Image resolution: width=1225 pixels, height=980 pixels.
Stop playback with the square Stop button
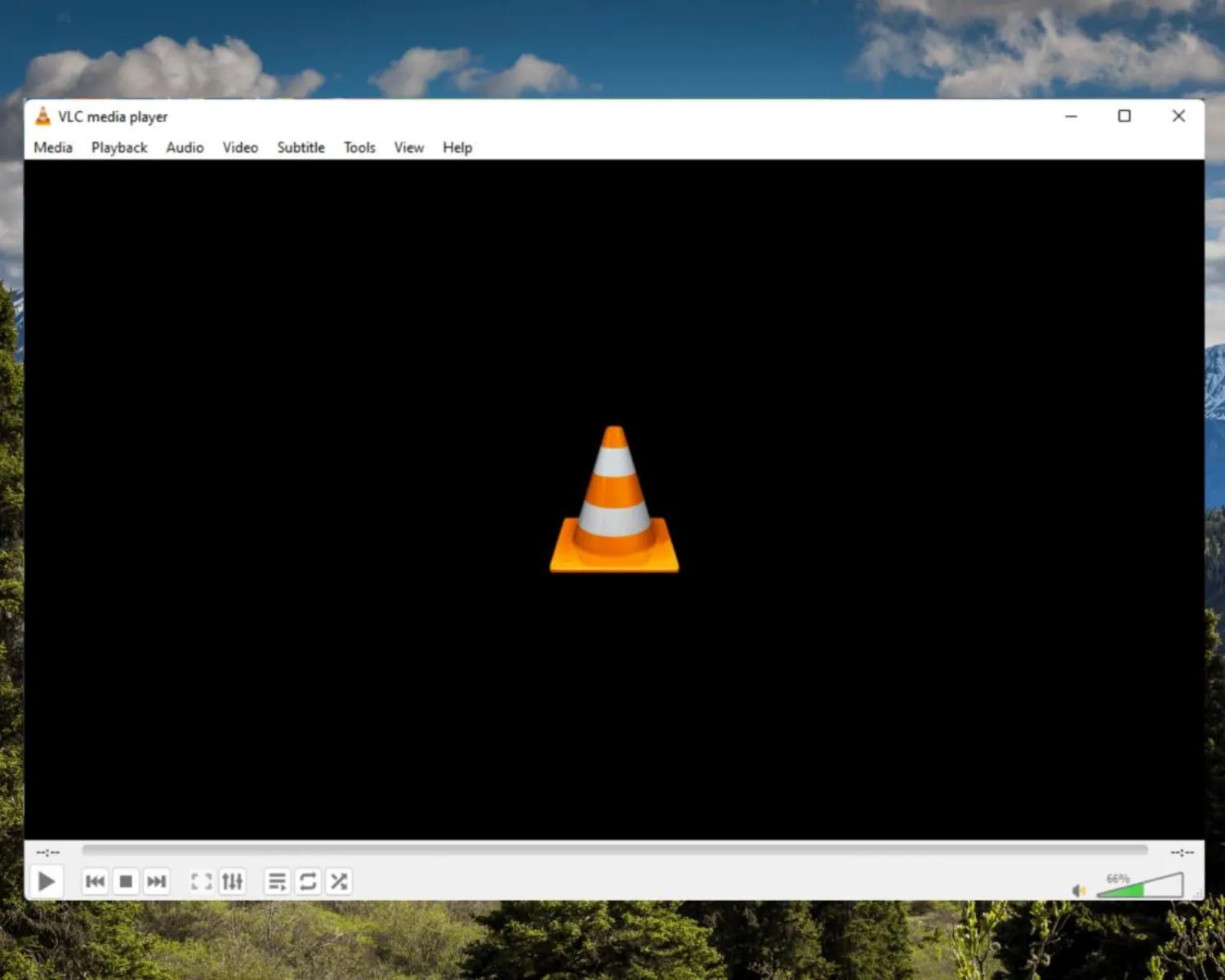(126, 881)
